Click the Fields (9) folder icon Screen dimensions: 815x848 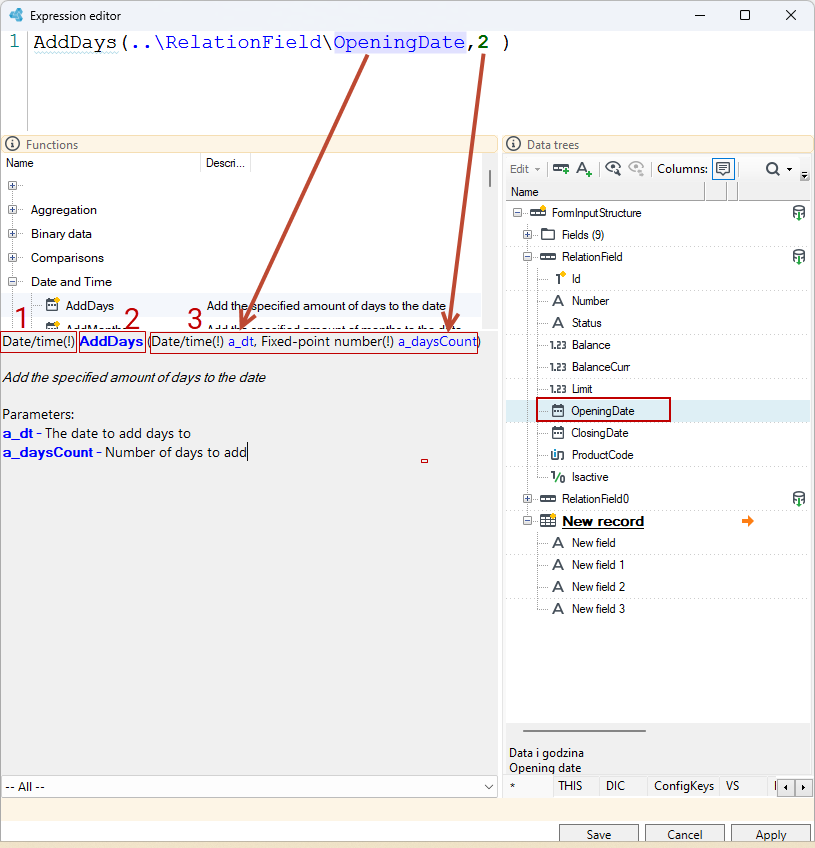click(548, 234)
